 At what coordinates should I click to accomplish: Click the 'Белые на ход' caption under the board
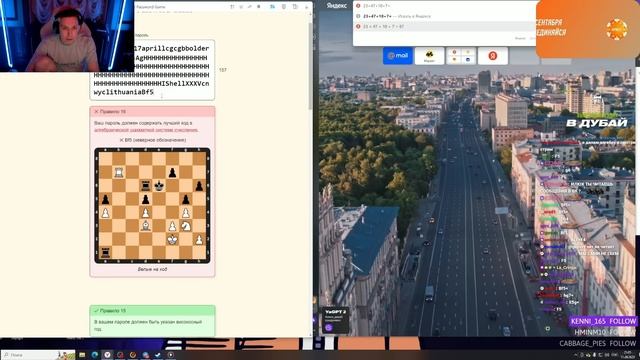[x=152, y=269]
